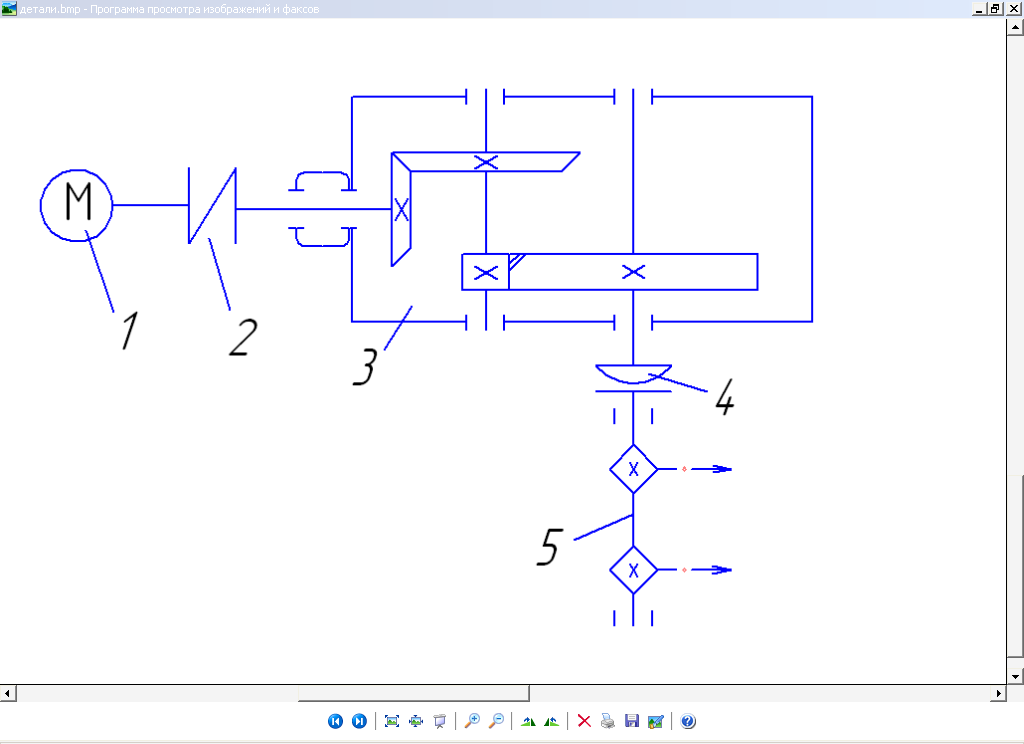Open image for editing
Image resolution: width=1024 pixels, height=744 pixels.
(x=655, y=721)
